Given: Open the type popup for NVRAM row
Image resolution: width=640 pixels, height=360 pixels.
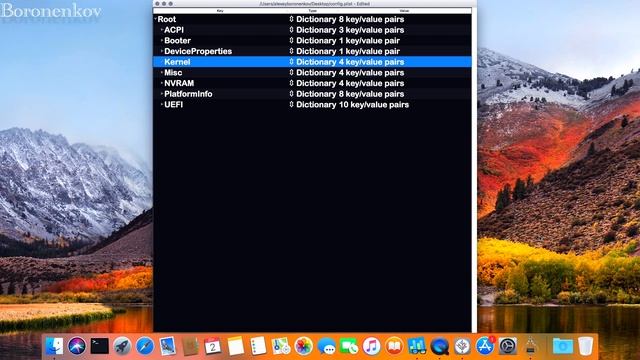Looking at the screenshot, I should pos(291,83).
